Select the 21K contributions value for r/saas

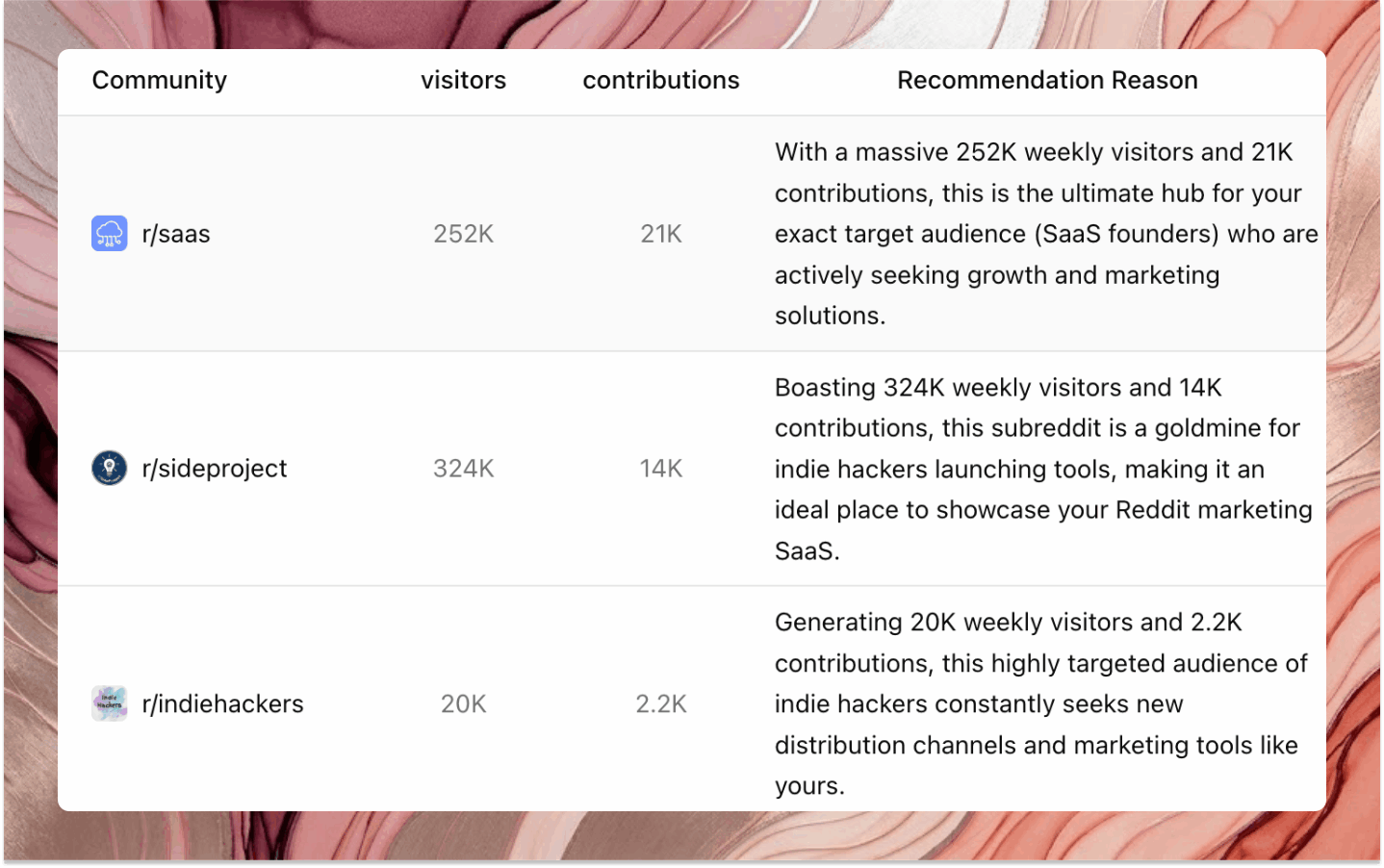pyautogui.click(x=660, y=233)
